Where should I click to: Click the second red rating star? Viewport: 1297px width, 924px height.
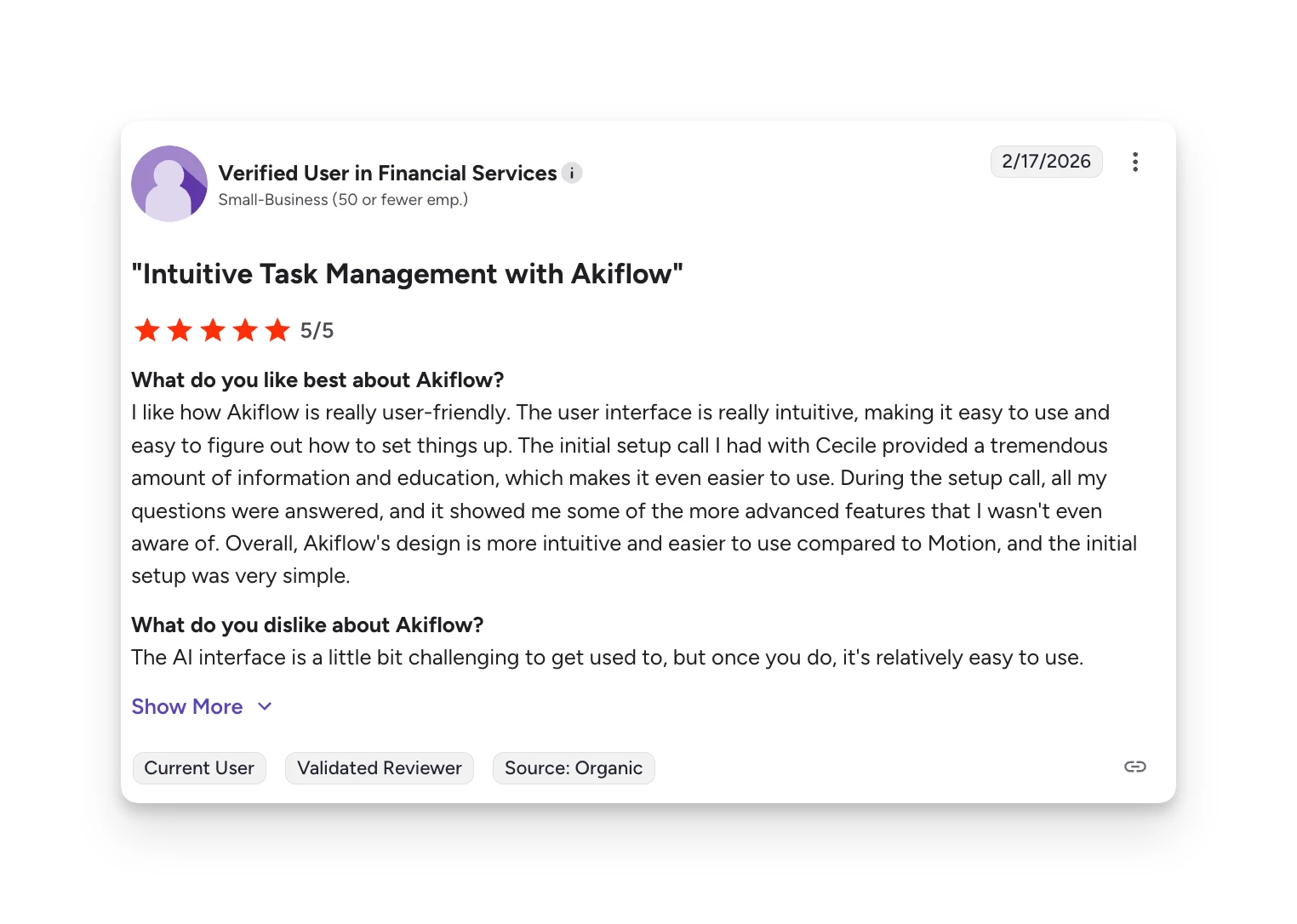click(x=180, y=330)
